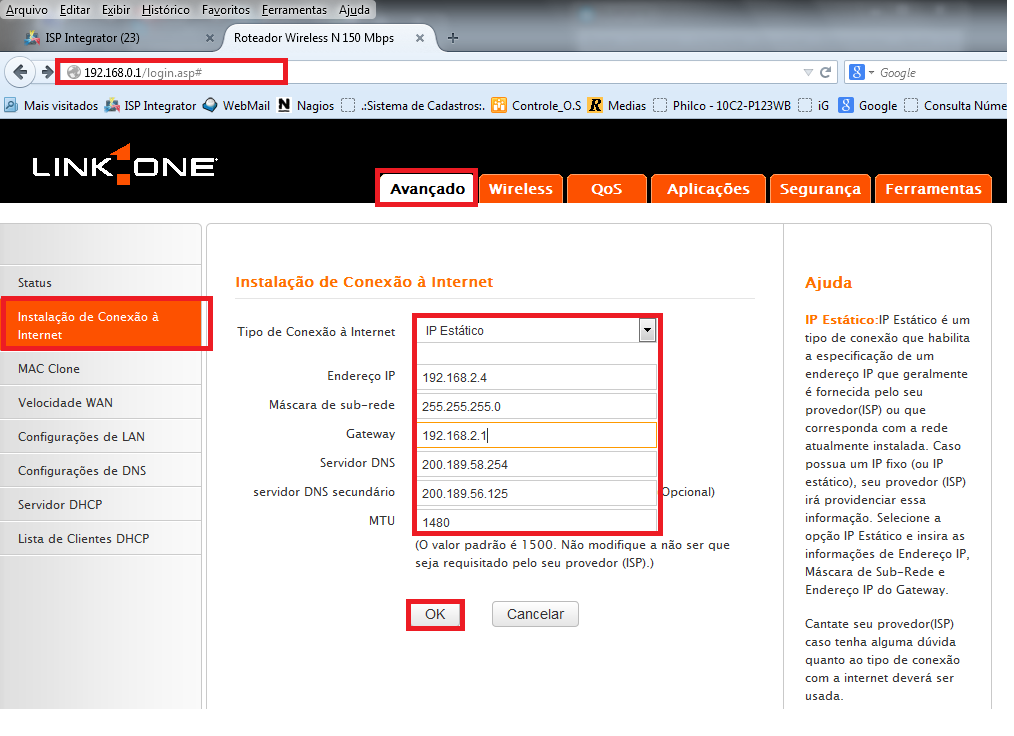Open the Google bookmark in bookmarks bar
Viewport: 1014px width, 736px height.
pos(868,105)
